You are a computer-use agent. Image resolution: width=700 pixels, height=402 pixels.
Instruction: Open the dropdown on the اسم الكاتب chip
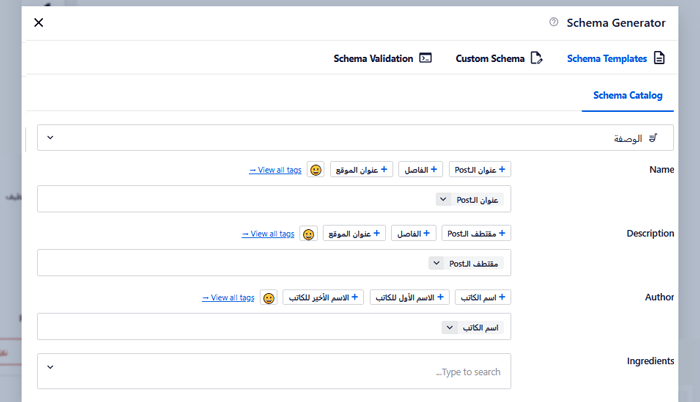pyautogui.click(x=450, y=327)
